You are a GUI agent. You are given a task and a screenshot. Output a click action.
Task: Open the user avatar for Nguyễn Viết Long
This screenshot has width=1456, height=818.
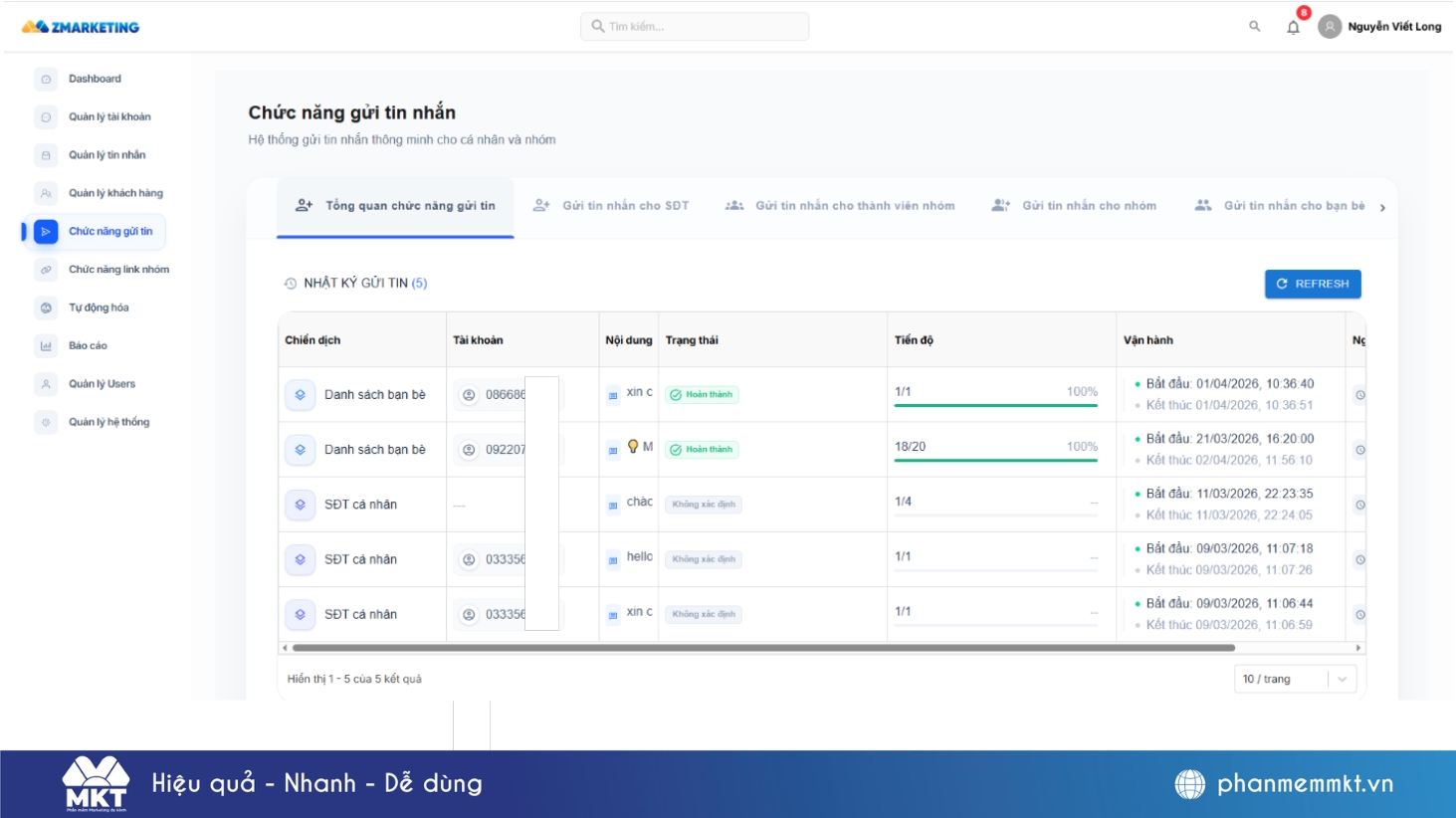1330,27
